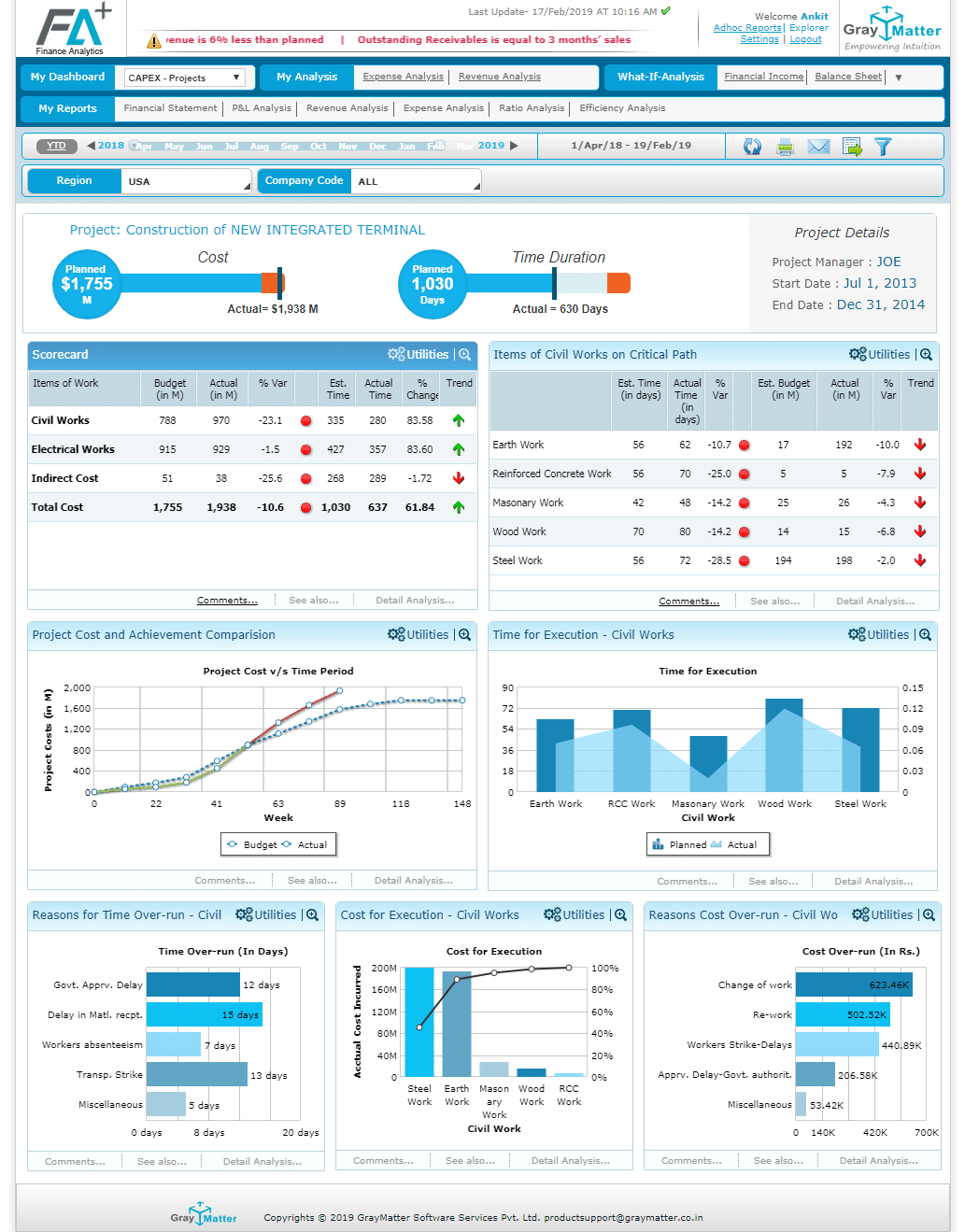Click the filter funnel icon
Image resolution: width=965 pixels, height=1232 pixels.
(x=883, y=147)
